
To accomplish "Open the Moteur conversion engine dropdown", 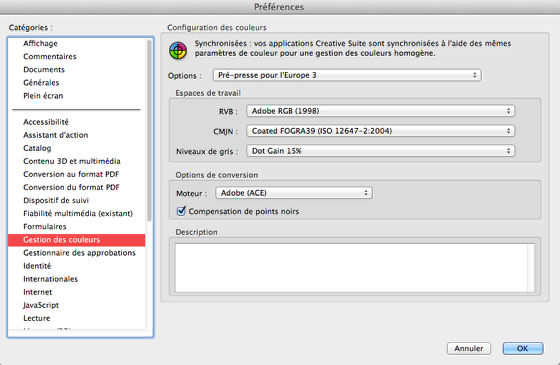I will [294, 193].
